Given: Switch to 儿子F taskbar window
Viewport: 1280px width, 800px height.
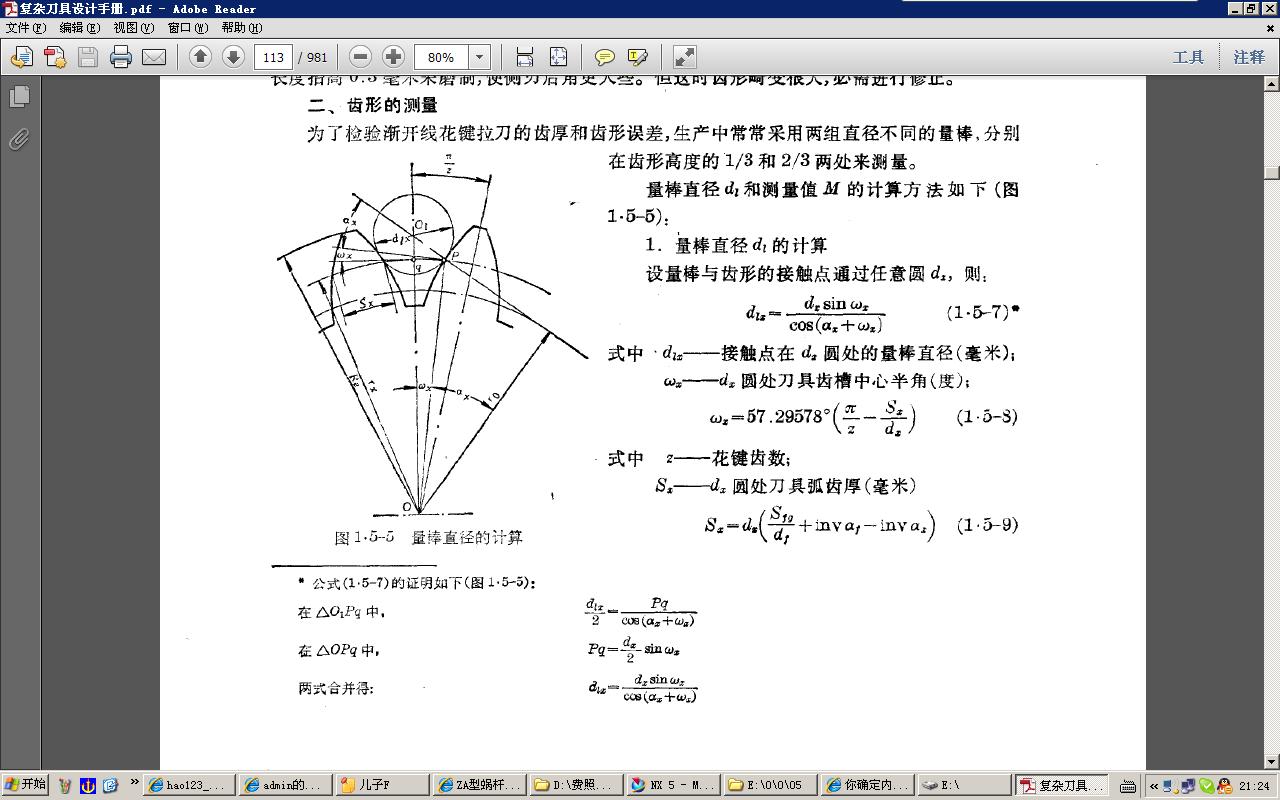Looking at the screenshot, I should pos(382,786).
